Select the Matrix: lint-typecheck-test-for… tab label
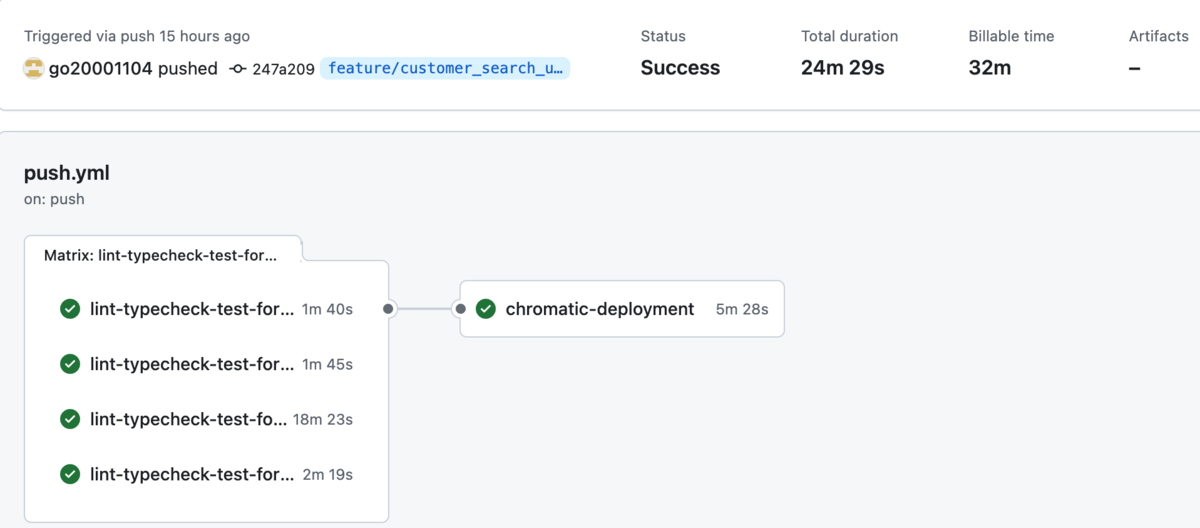1200x528 pixels. [160, 256]
